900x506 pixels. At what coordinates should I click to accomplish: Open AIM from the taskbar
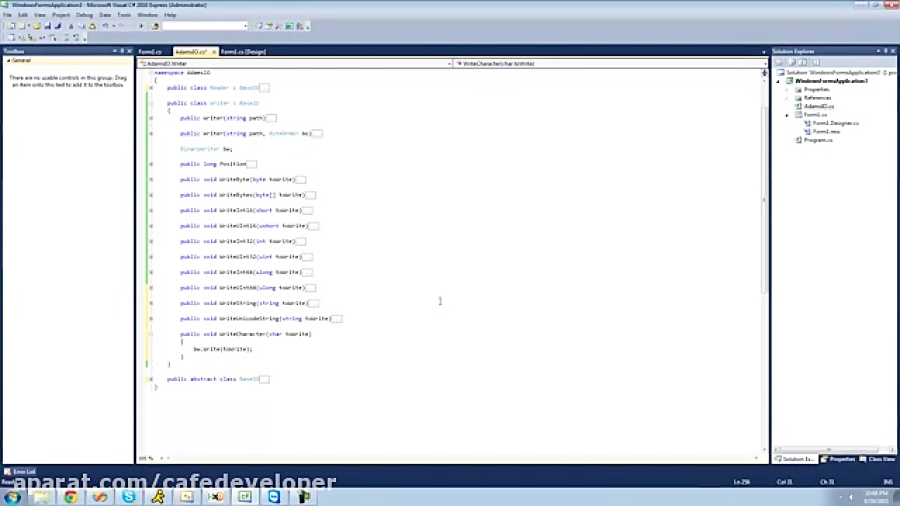click(158, 497)
